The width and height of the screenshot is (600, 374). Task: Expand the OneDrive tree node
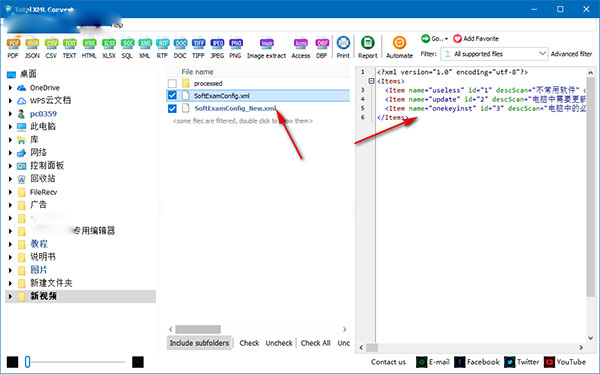tap(10, 88)
